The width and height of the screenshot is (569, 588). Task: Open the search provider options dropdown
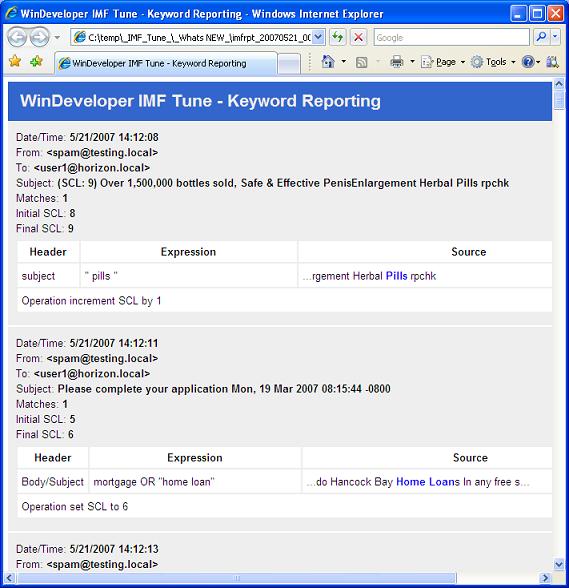point(555,37)
